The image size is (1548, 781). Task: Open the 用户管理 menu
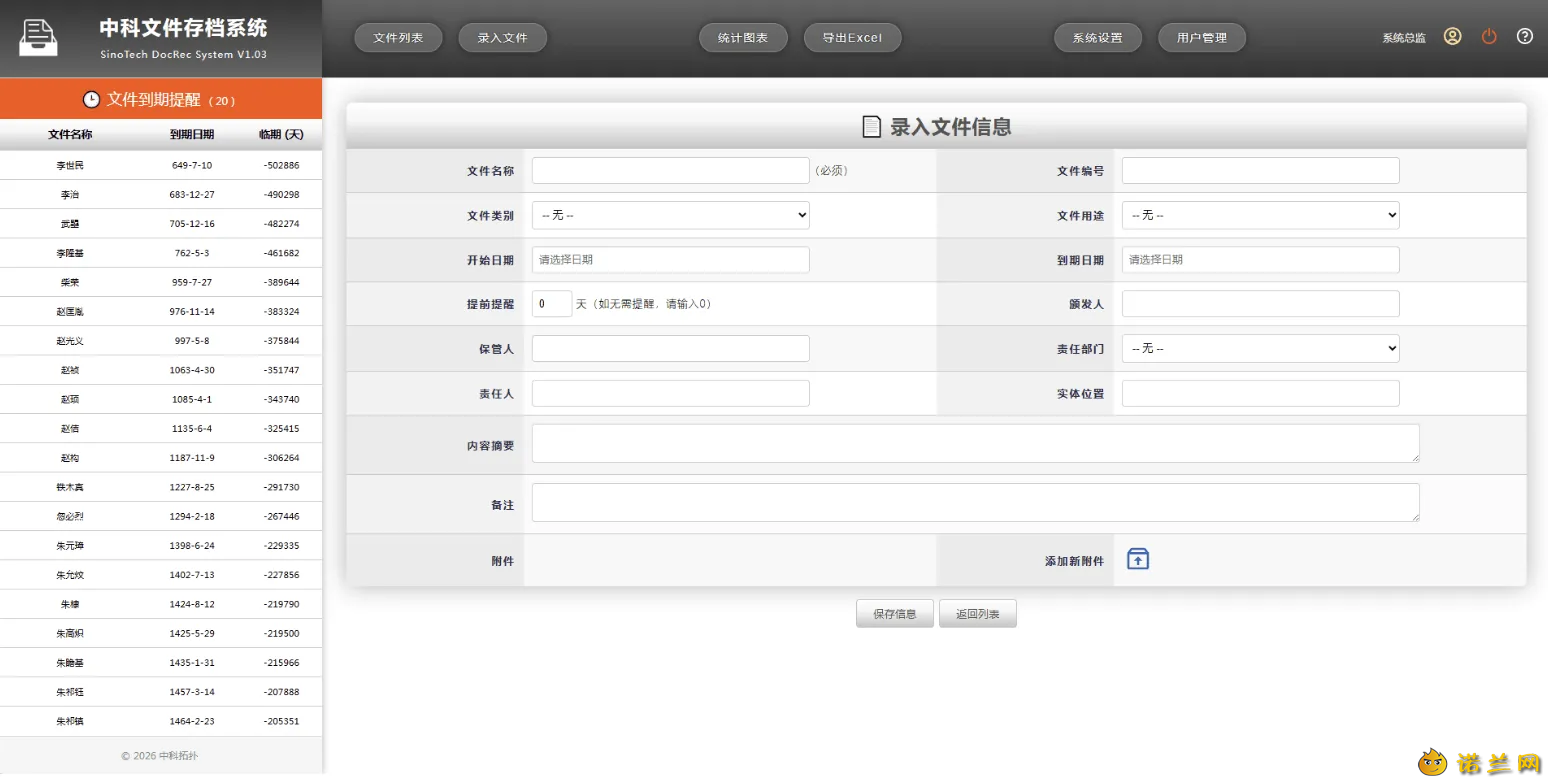(1202, 38)
